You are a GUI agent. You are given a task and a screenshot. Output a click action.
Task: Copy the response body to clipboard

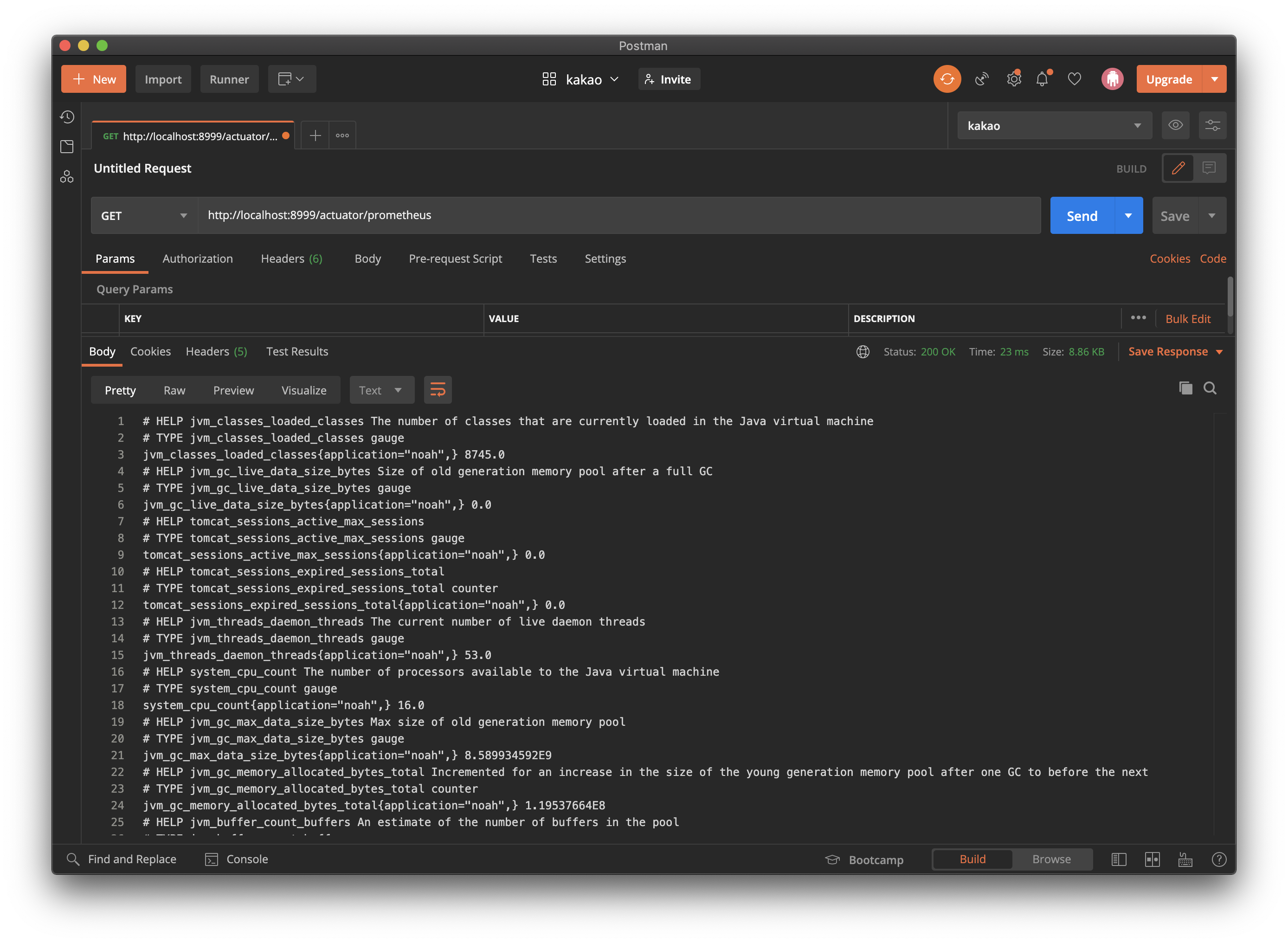(x=1185, y=389)
